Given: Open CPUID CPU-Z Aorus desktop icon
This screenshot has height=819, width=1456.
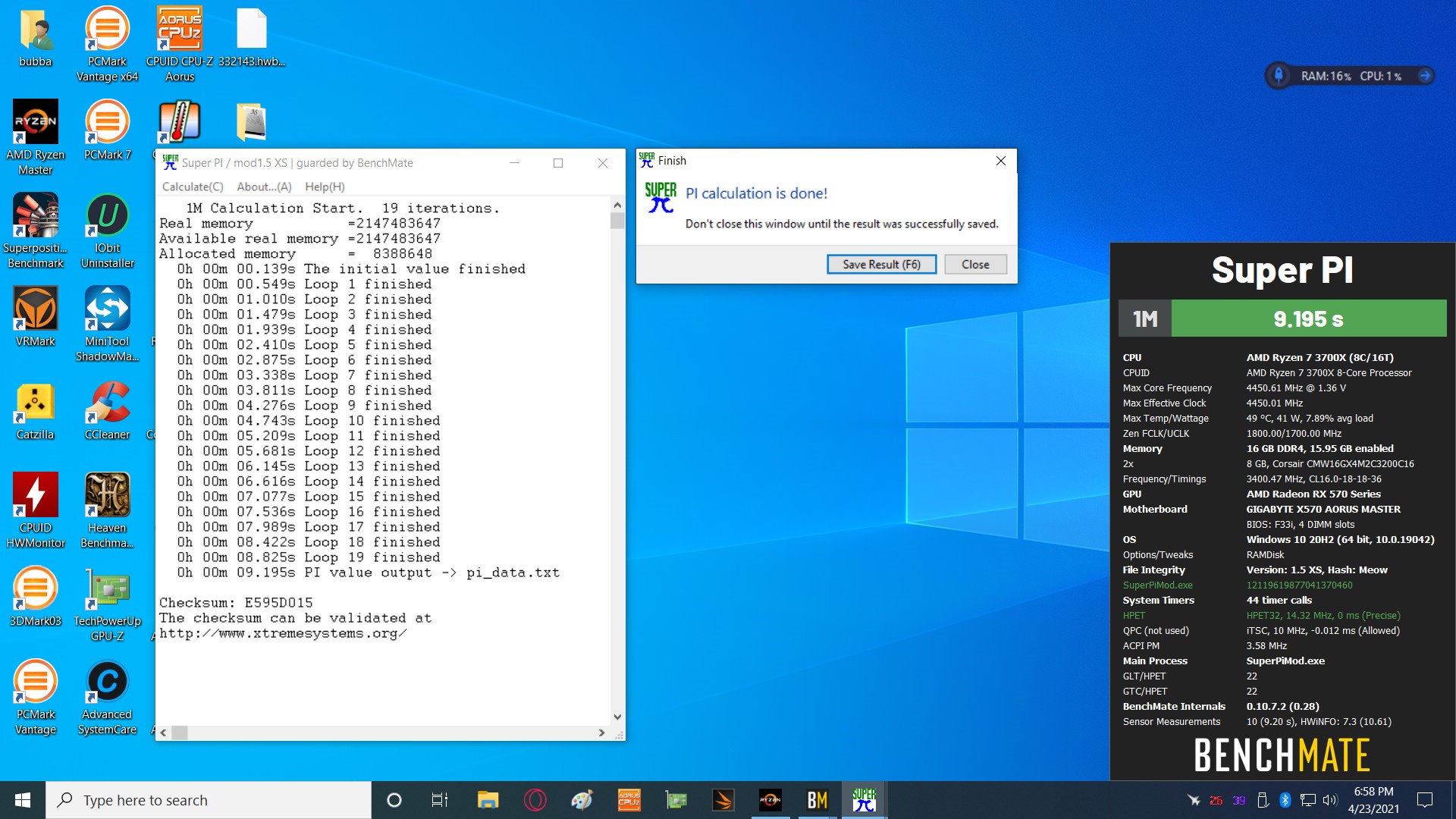Looking at the screenshot, I should point(180,44).
